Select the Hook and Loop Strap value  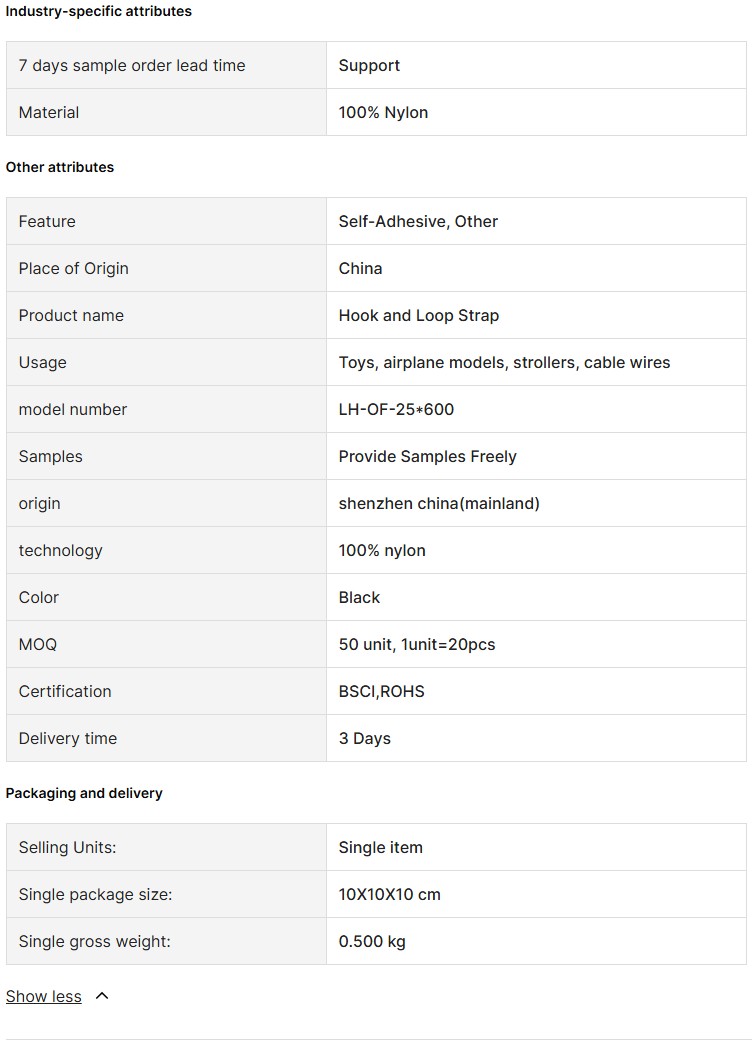[x=418, y=315]
